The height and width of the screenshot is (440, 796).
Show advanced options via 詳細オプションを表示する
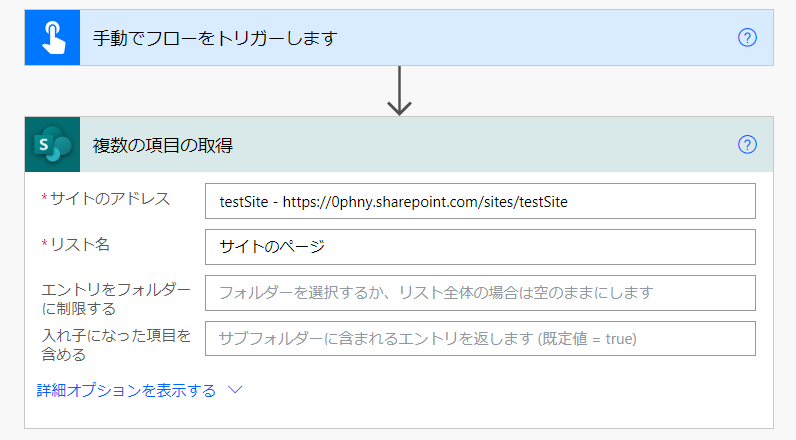click(x=126, y=390)
